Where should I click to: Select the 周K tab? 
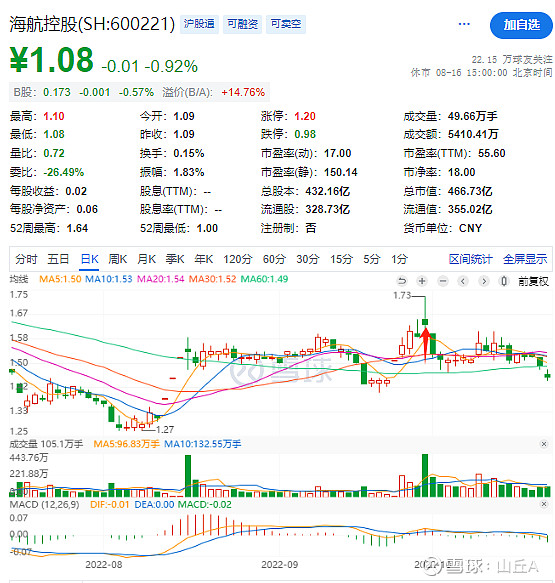point(118,259)
